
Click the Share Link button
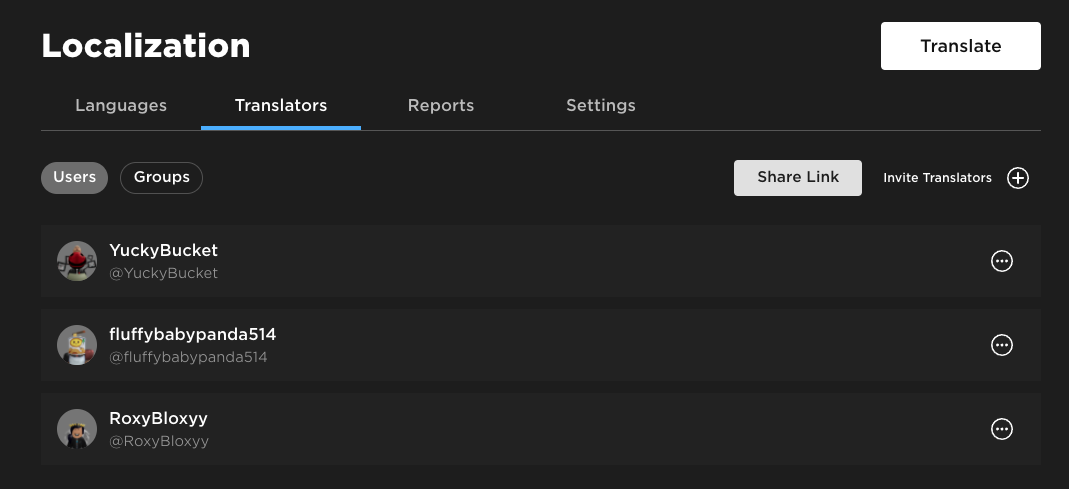798,178
